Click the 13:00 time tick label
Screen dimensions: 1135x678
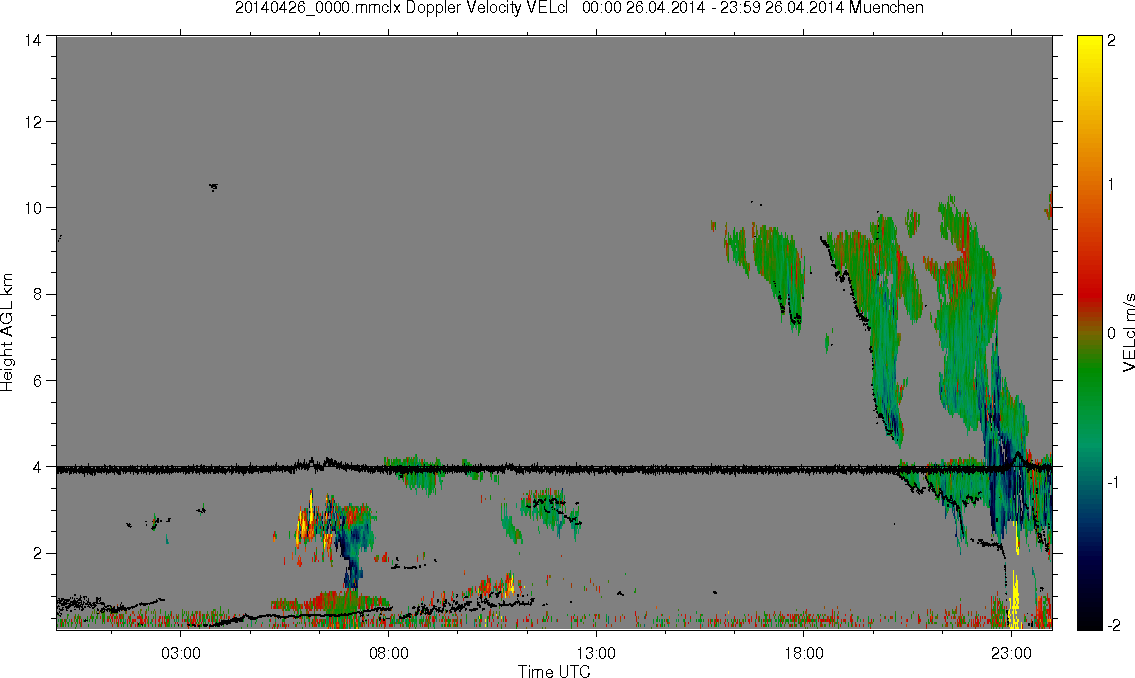[x=596, y=653]
